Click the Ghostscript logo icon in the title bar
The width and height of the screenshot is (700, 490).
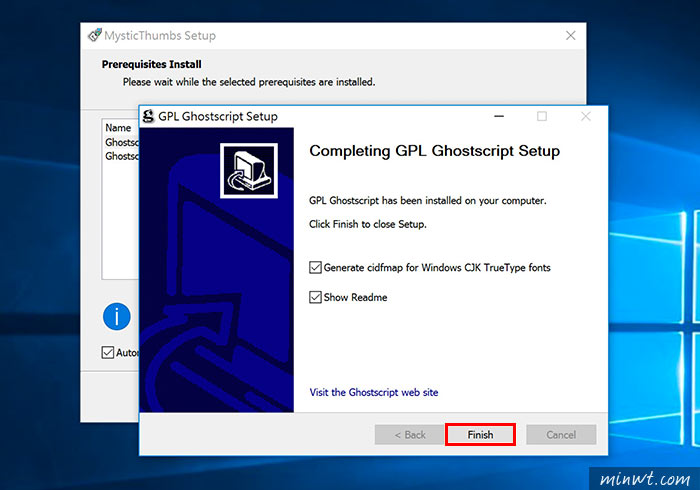148,116
